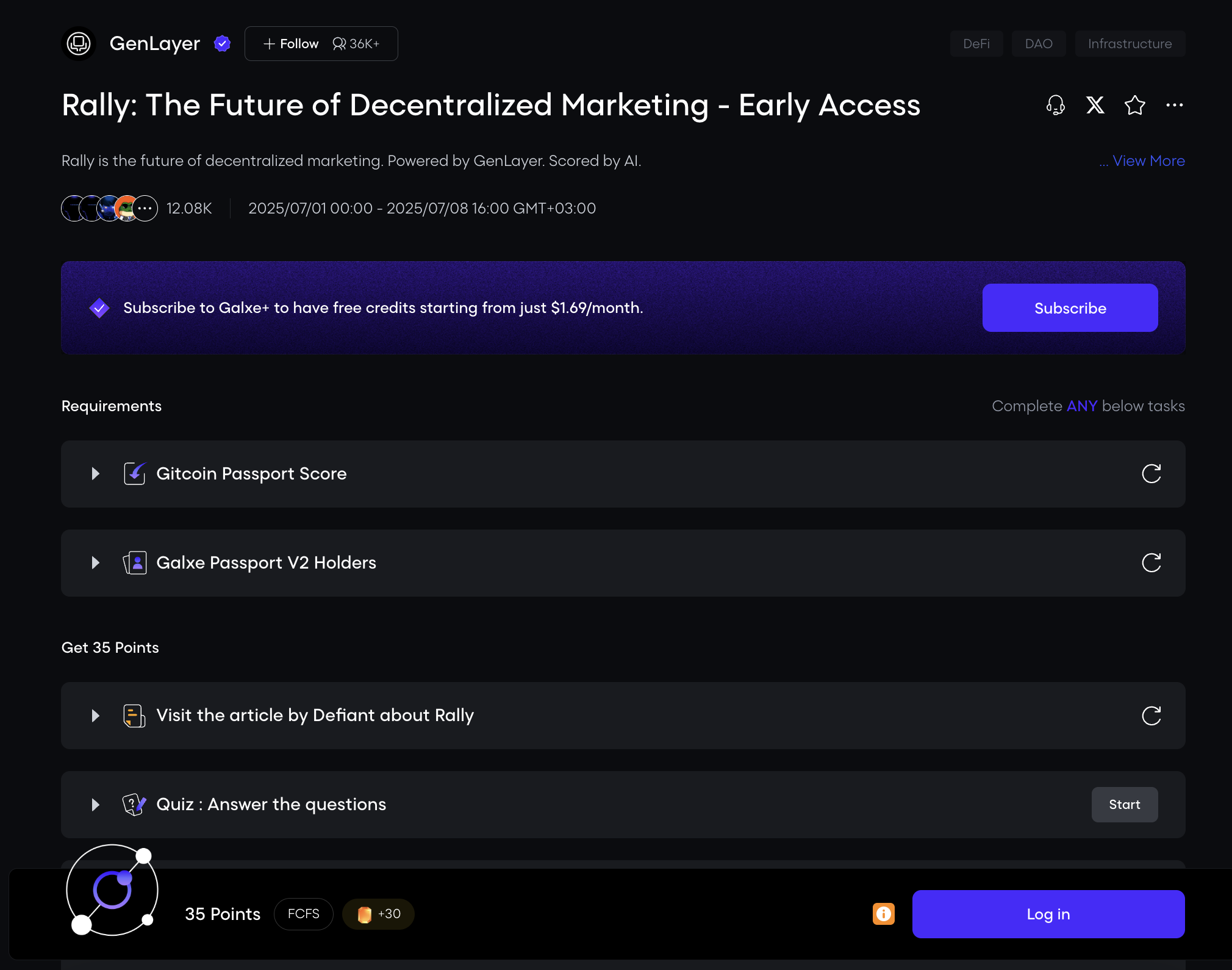Click View More on the description
Viewport: 1232px width, 970px height.
point(1148,160)
